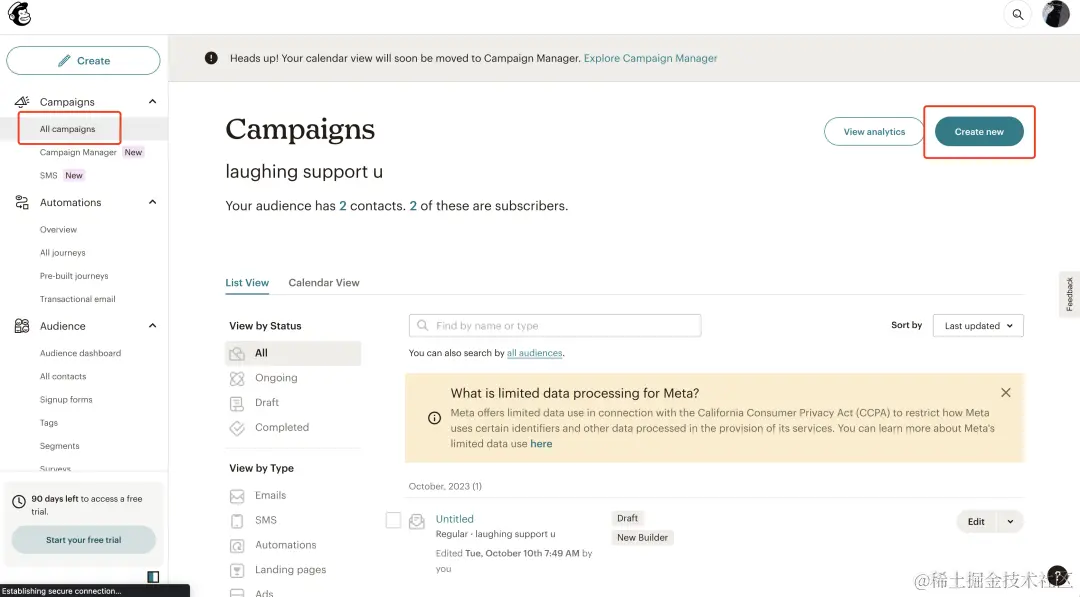This screenshot has height=597, width=1080.
Task: Click the Emails envelope type icon
Action: point(237,496)
